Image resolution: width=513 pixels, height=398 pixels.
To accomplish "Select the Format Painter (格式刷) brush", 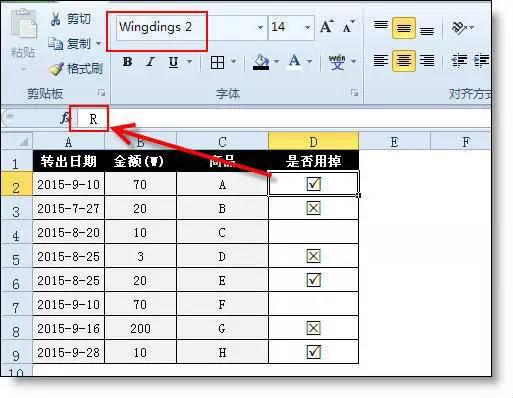I will [x=76, y=68].
